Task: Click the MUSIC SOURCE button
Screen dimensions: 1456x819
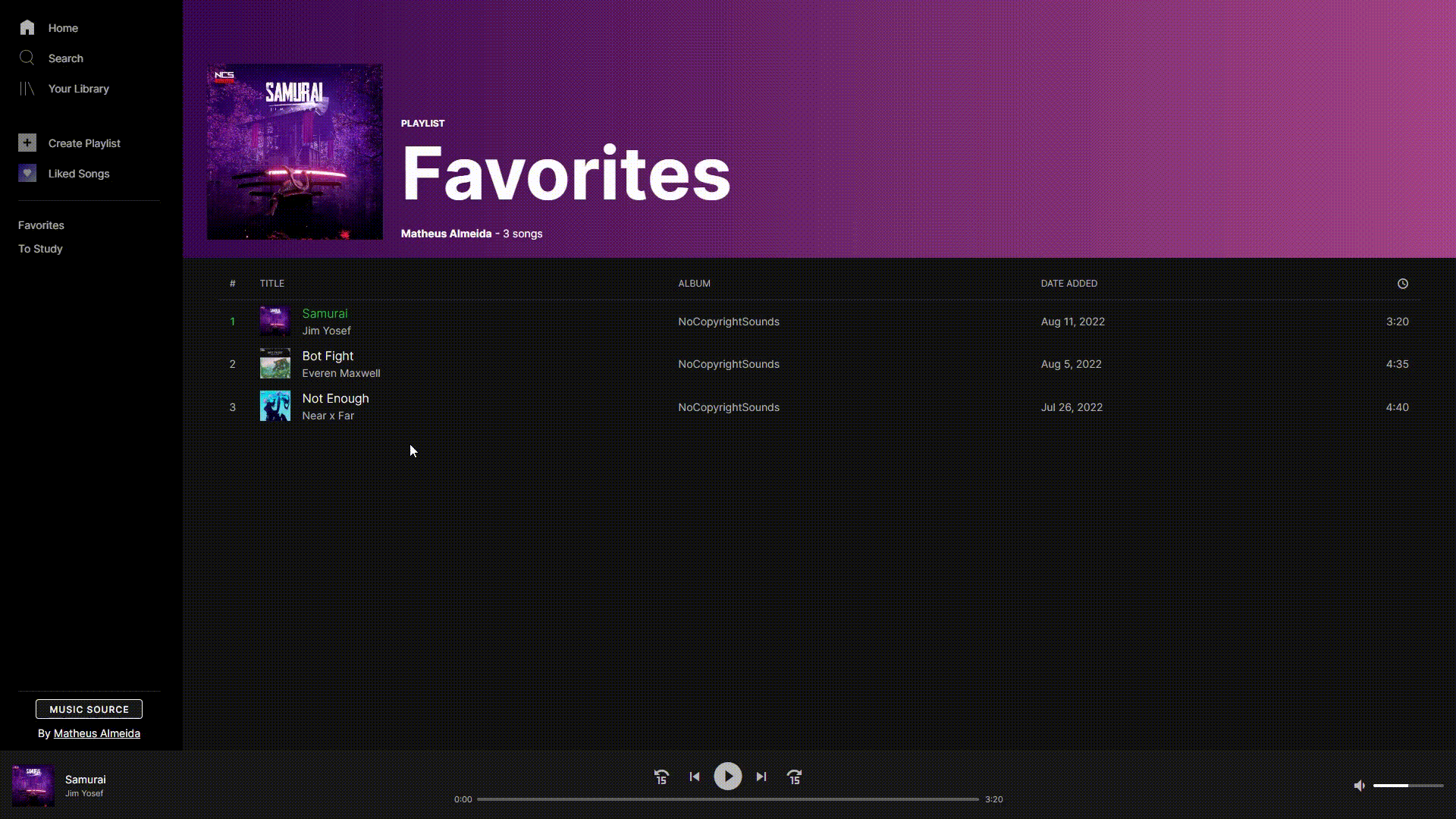Action: click(x=89, y=709)
